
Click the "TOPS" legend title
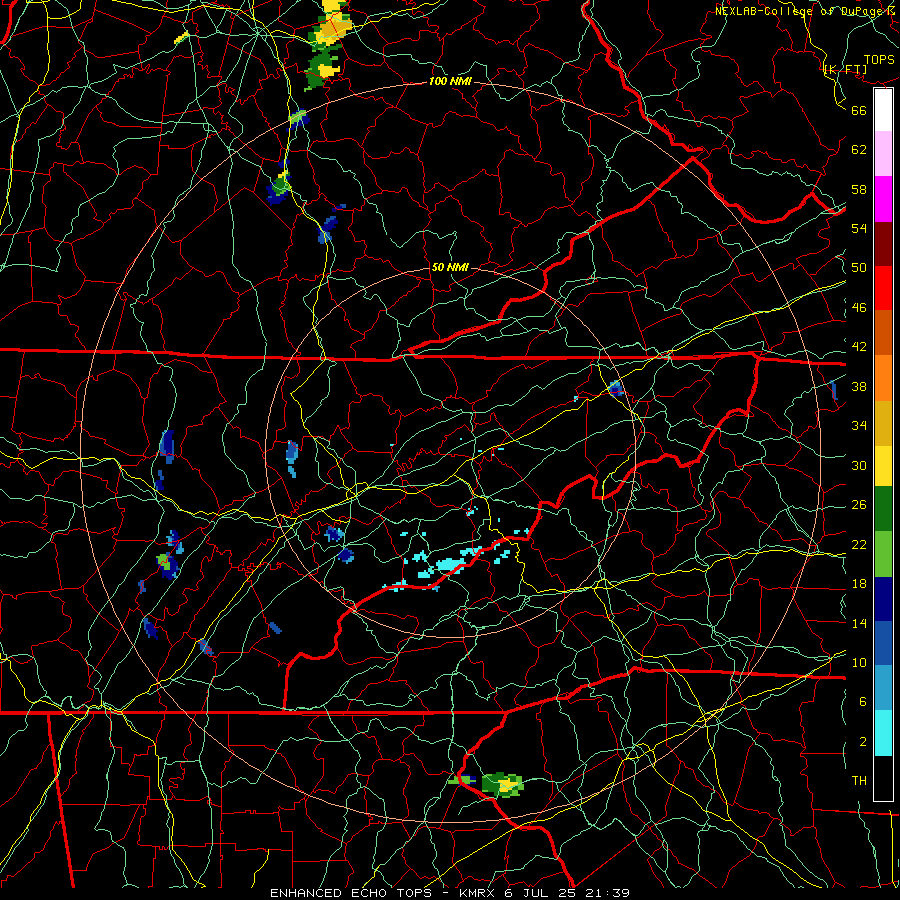[879, 60]
